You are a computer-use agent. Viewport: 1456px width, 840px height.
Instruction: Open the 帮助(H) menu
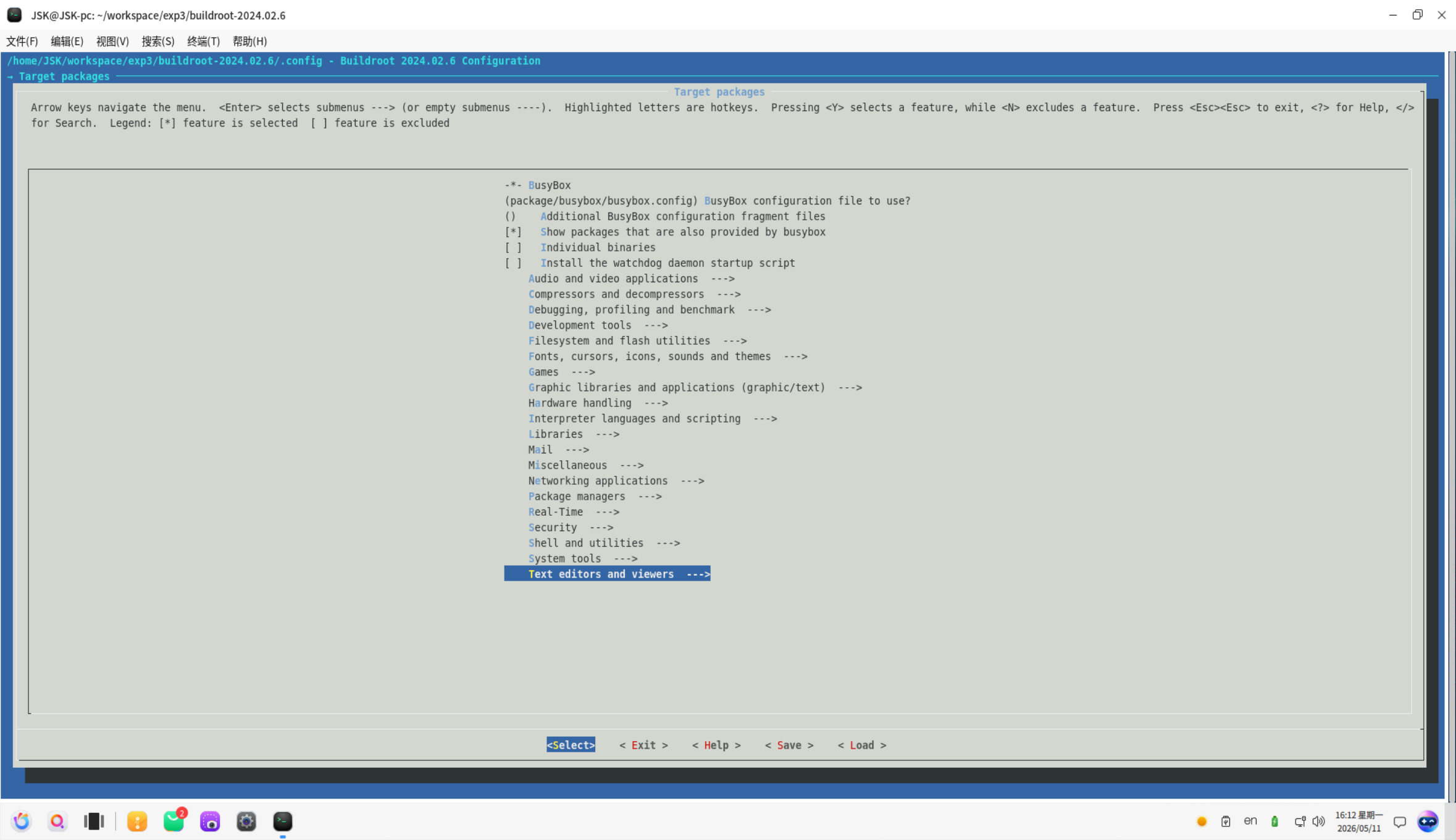pos(250,41)
